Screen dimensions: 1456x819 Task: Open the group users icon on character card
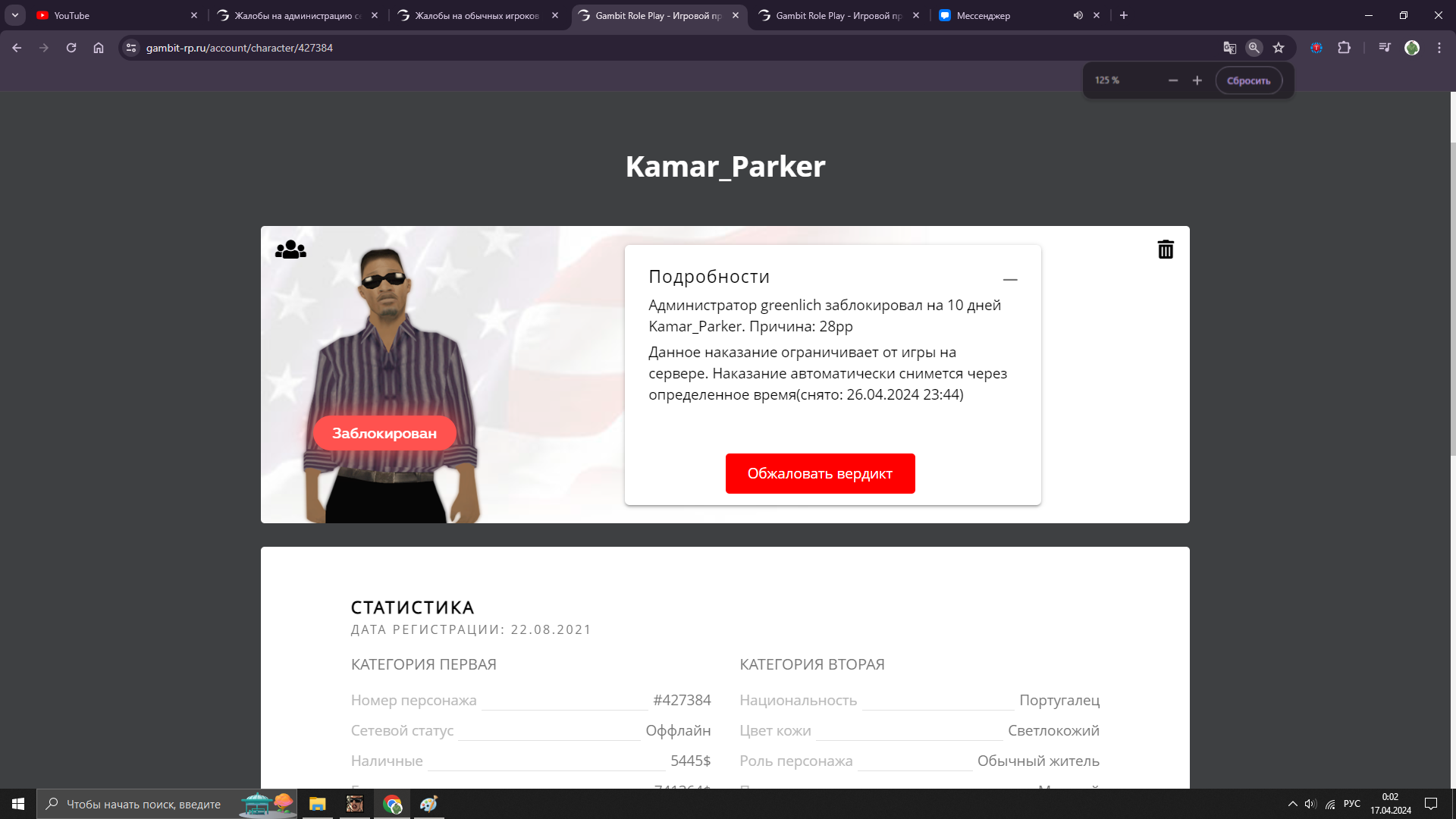pyautogui.click(x=290, y=249)
